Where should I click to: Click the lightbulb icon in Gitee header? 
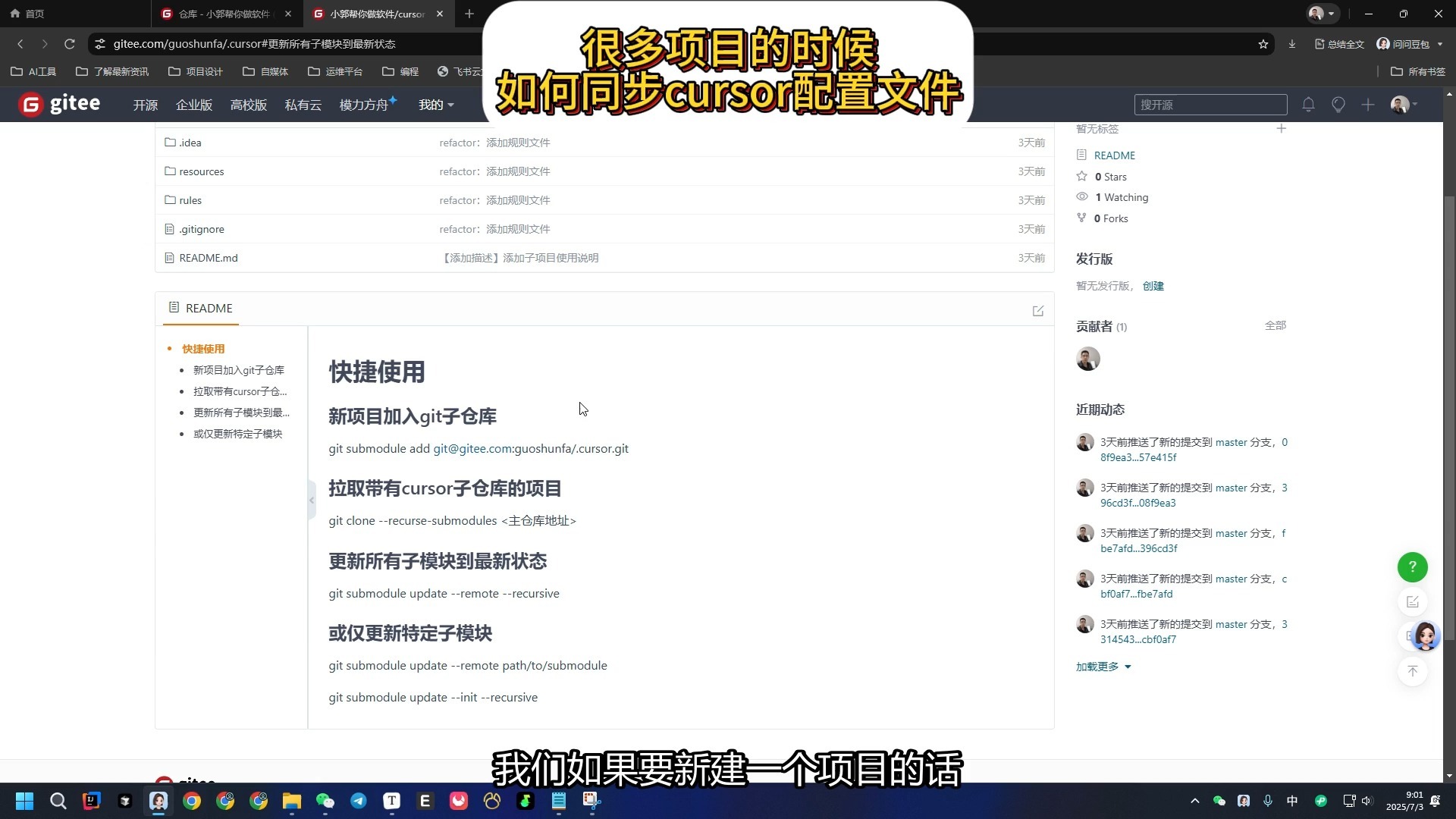(1338, 105)
